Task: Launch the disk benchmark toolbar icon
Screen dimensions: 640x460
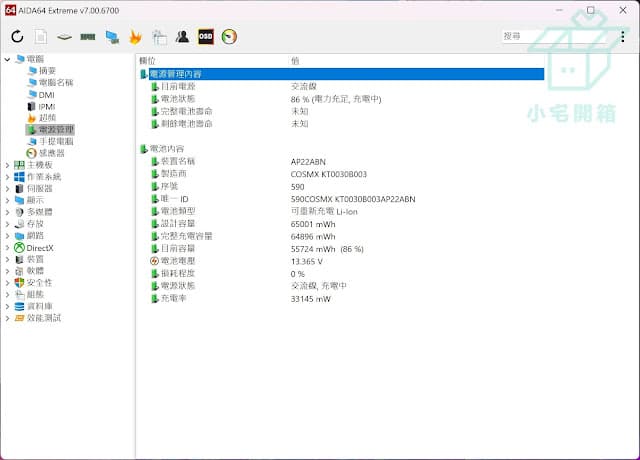Action: click(64, 37)
